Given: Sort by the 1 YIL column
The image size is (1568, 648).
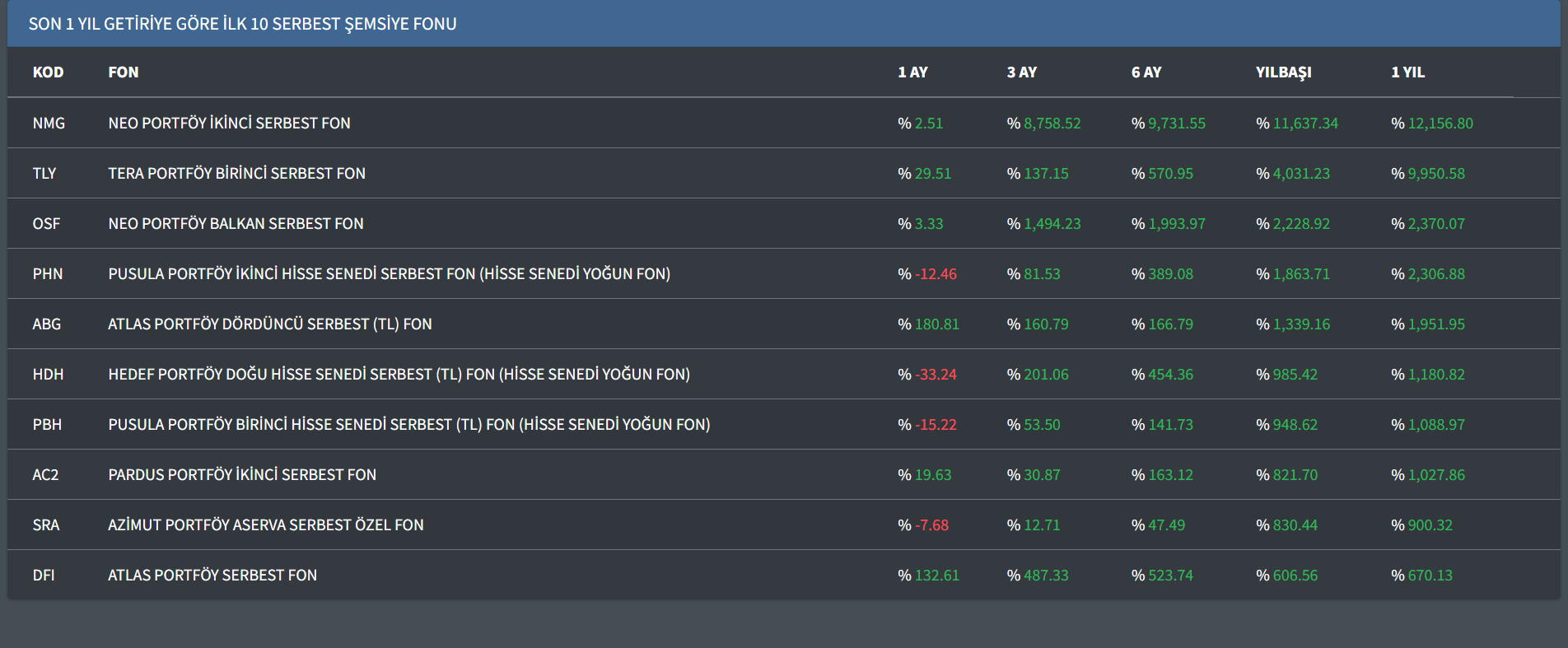Looking at the screenshot, I should pos(1407,72).
